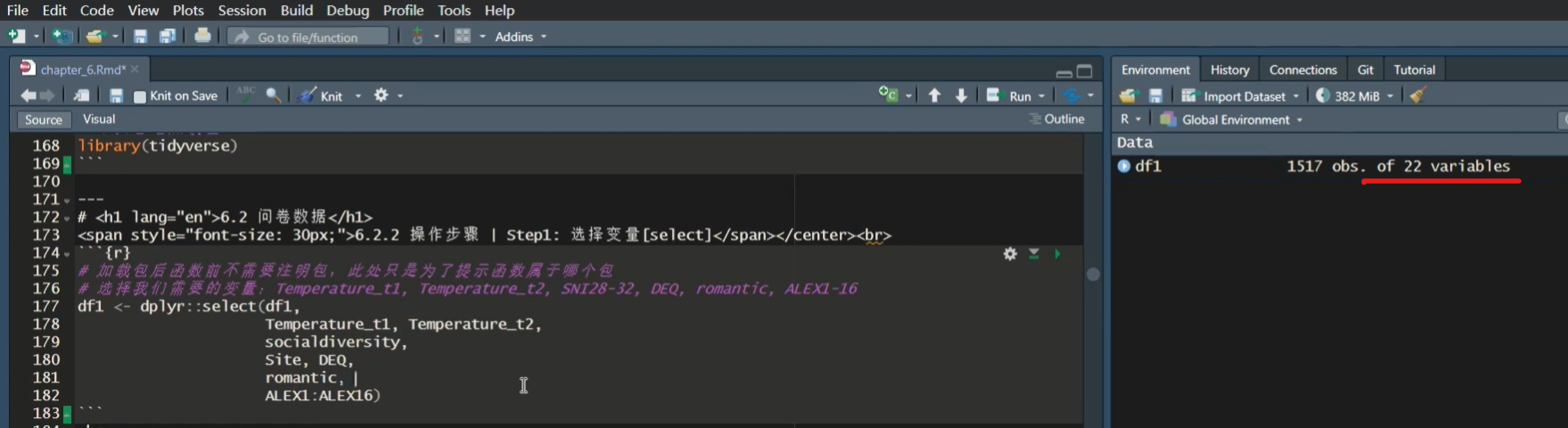Image resolution: width=1568 pixels, height=428 pixels.
Task: Load a workspace in the Environment pane
Action: point(1129,95)
